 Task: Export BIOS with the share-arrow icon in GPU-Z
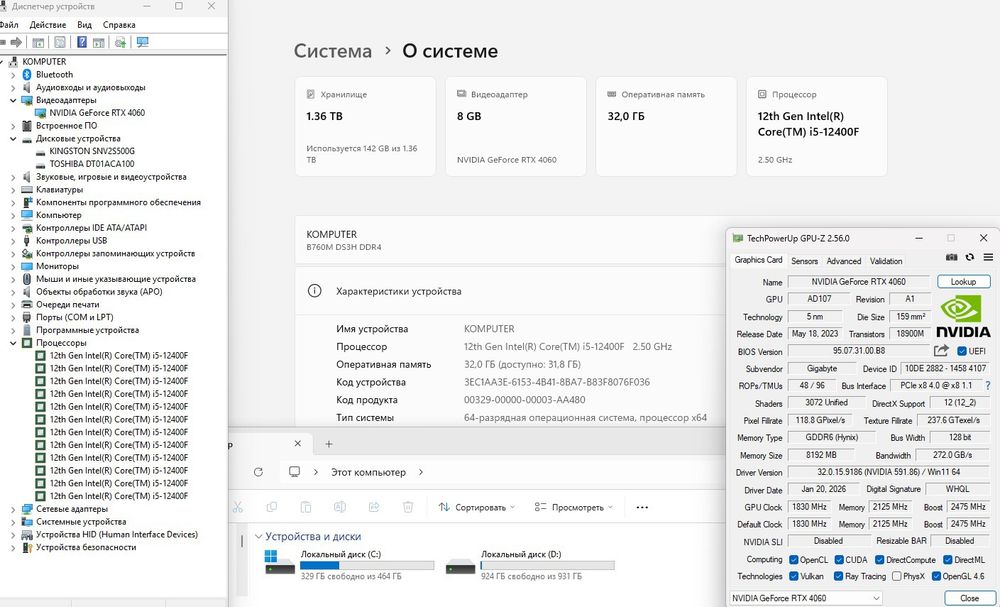[x=941, y=351]
